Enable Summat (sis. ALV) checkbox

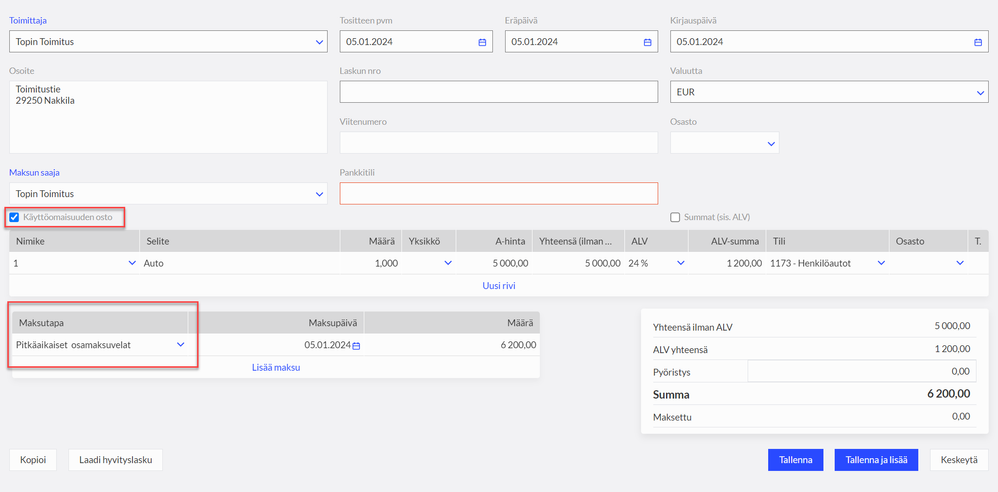[x=675, y=217]
